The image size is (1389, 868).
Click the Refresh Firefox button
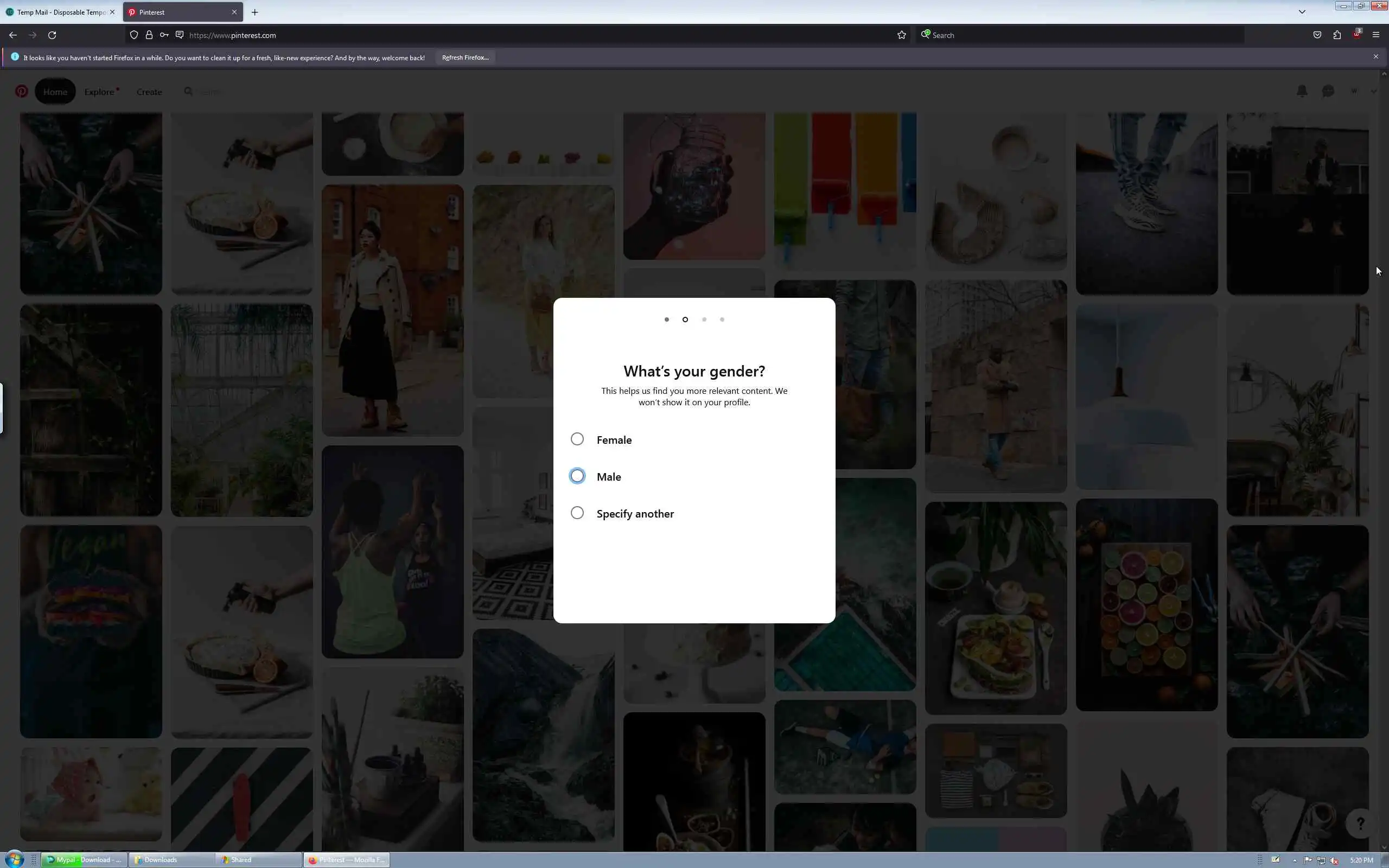[465, 58]
